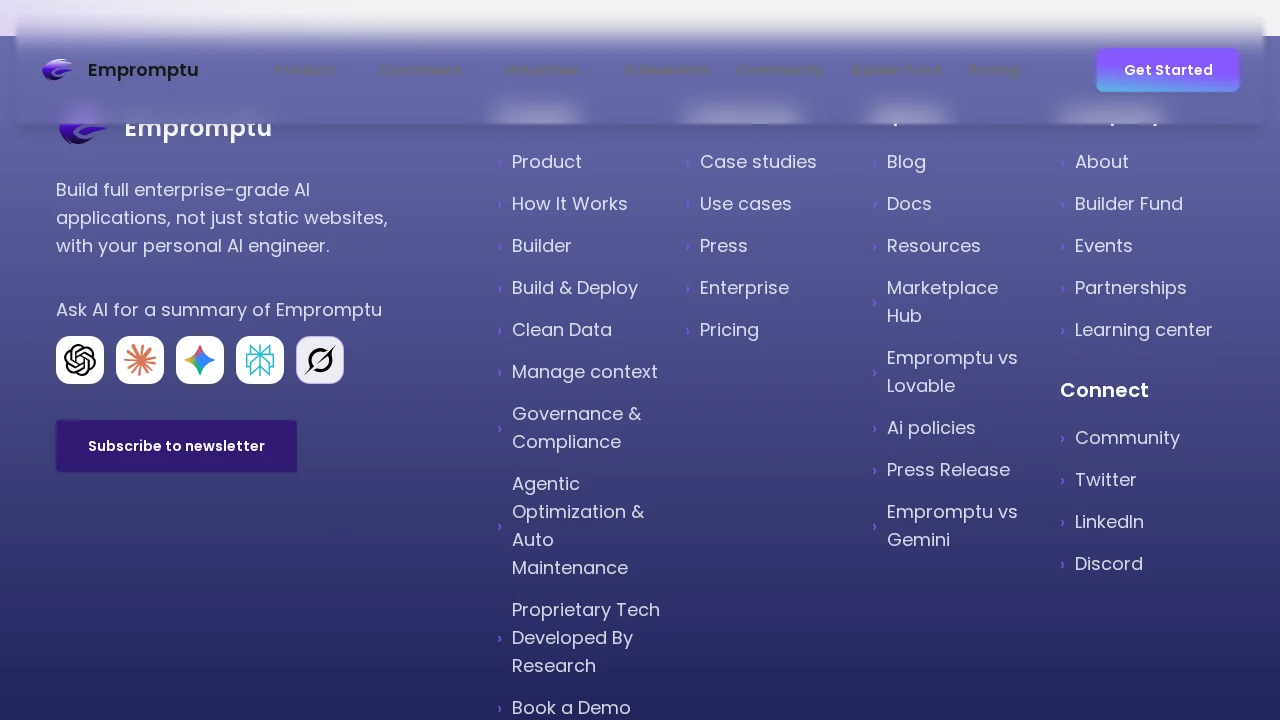
Task: Visit the Docs page link
Action: pyautogui.click(x=908, y=204)
